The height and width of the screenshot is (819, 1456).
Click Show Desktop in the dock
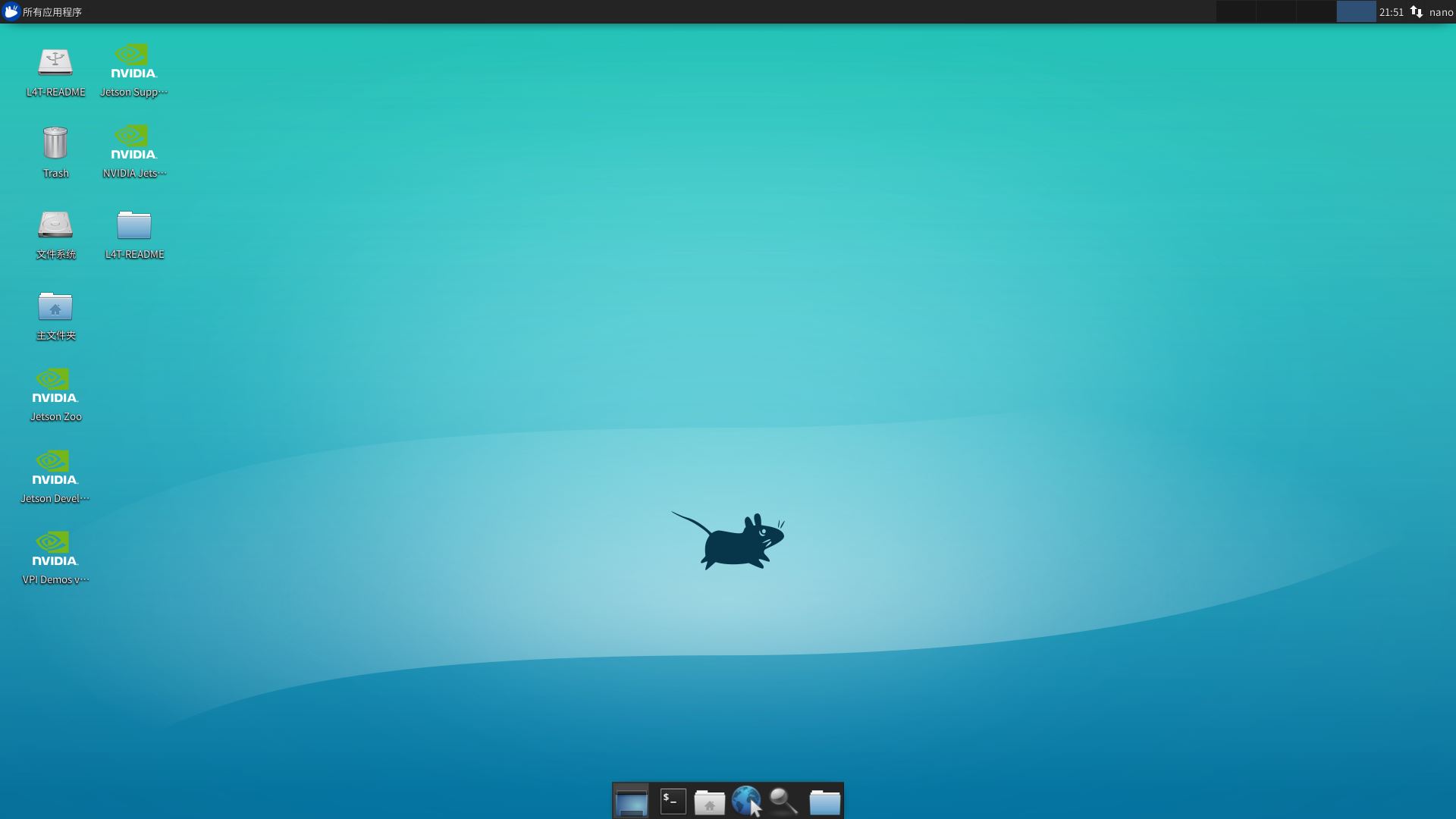click(631, 802)
